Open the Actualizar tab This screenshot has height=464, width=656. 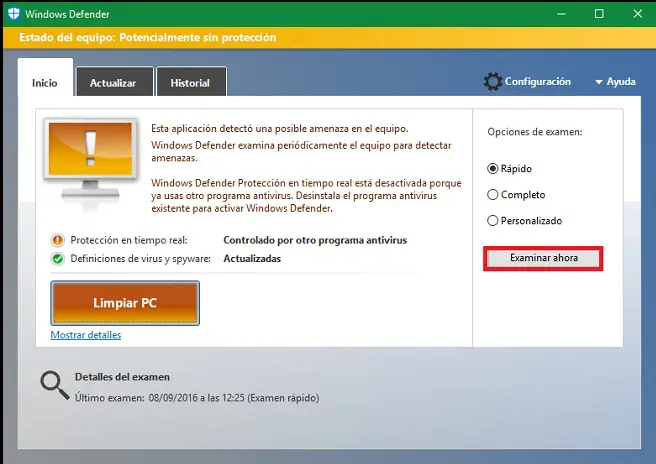point(114,82)
